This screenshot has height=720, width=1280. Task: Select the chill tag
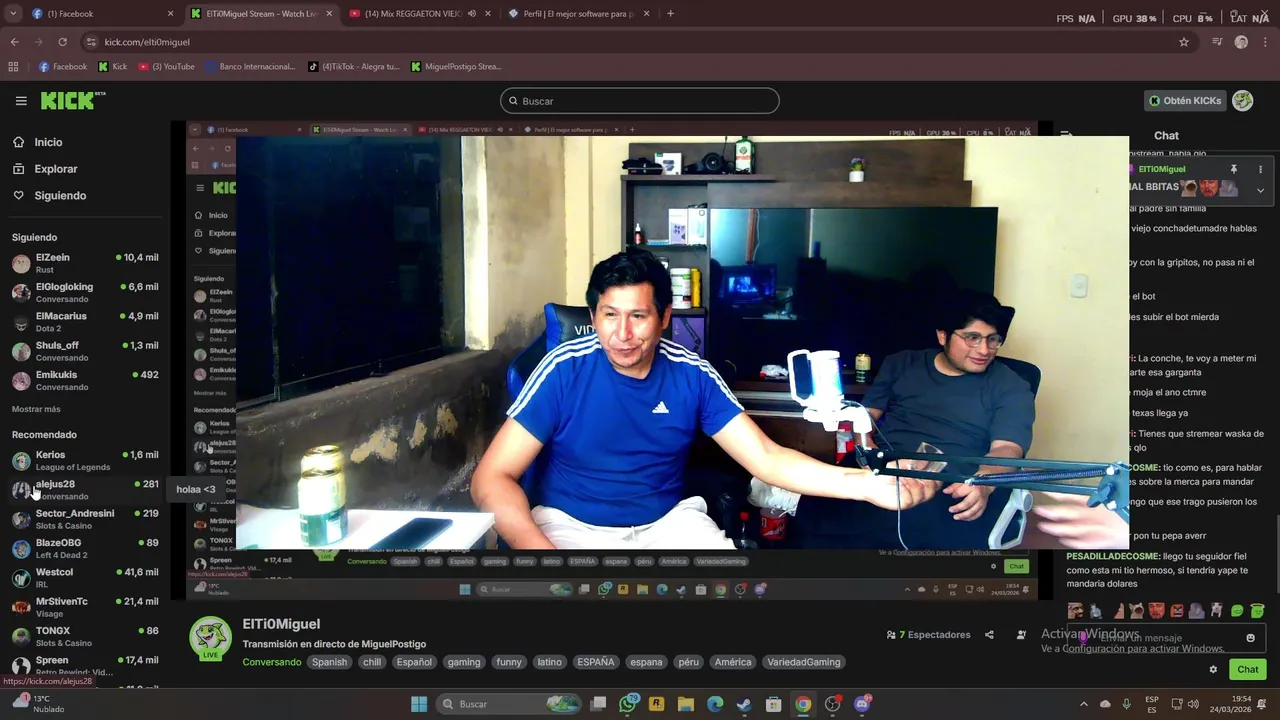tap(372, 662)
